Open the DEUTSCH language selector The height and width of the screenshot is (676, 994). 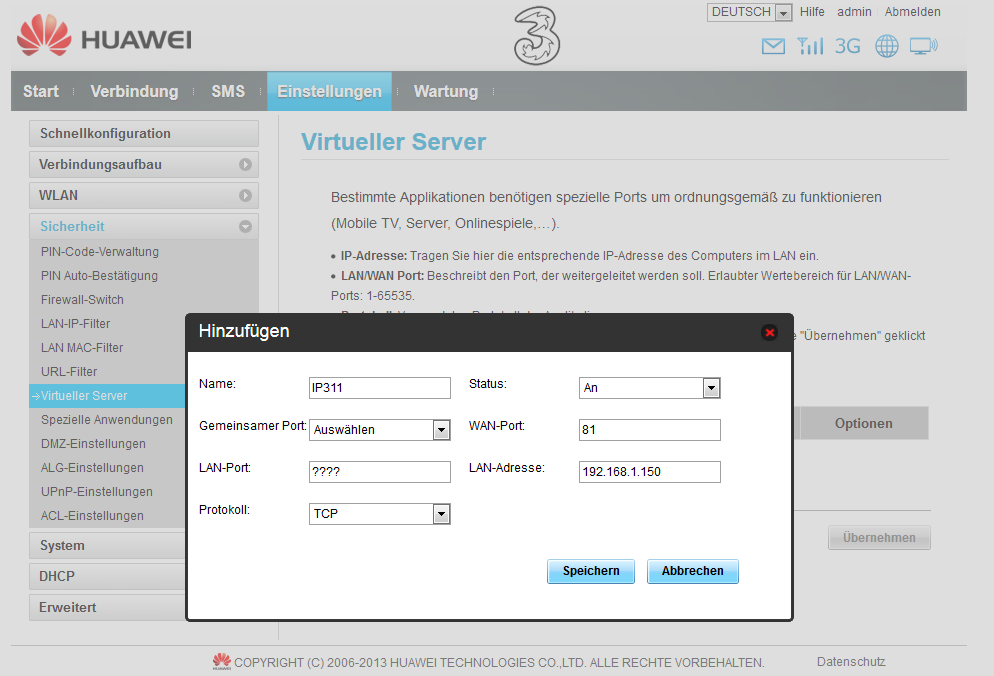click(749, 12)
